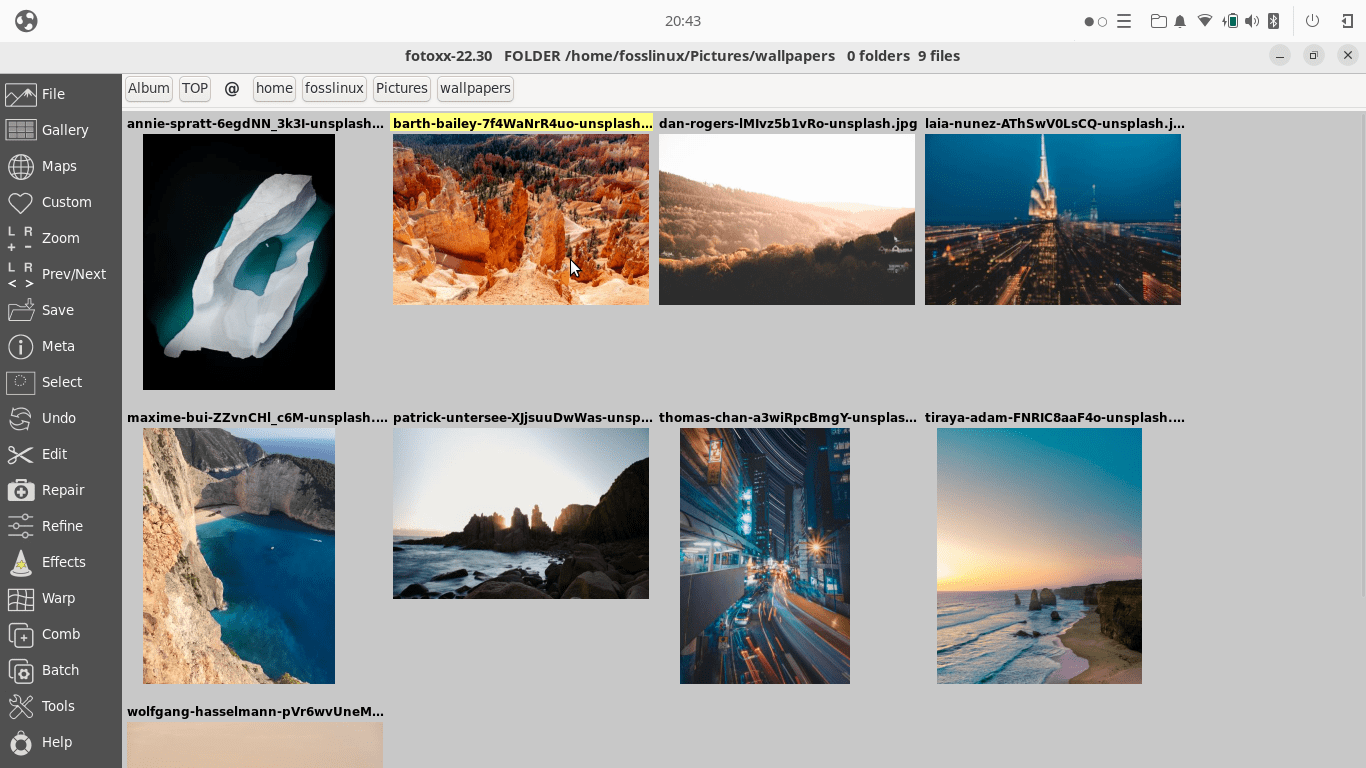Select the Zoom tool

60,238
